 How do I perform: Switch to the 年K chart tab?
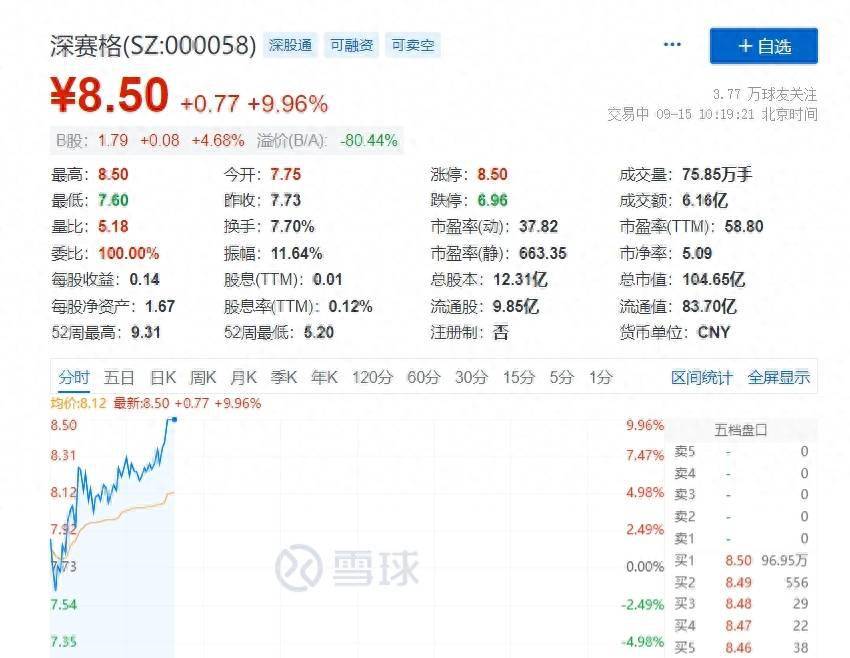(x=324, y=377)
